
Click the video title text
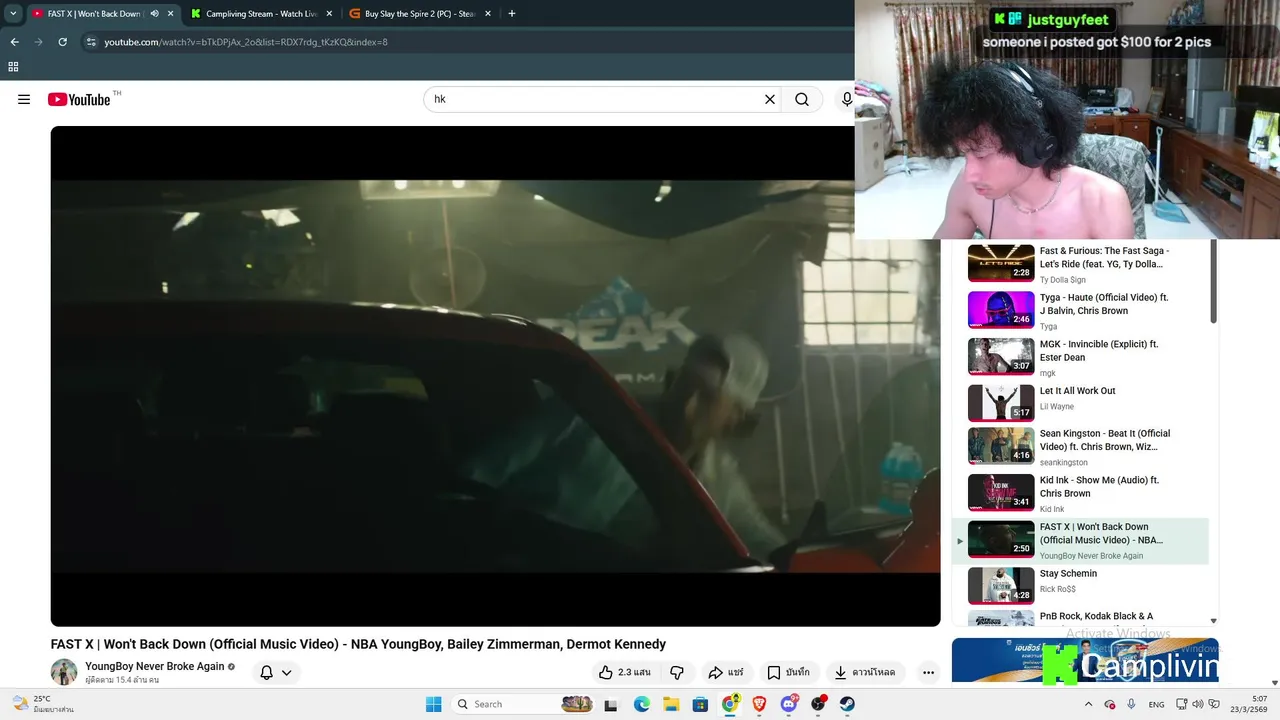358,644
